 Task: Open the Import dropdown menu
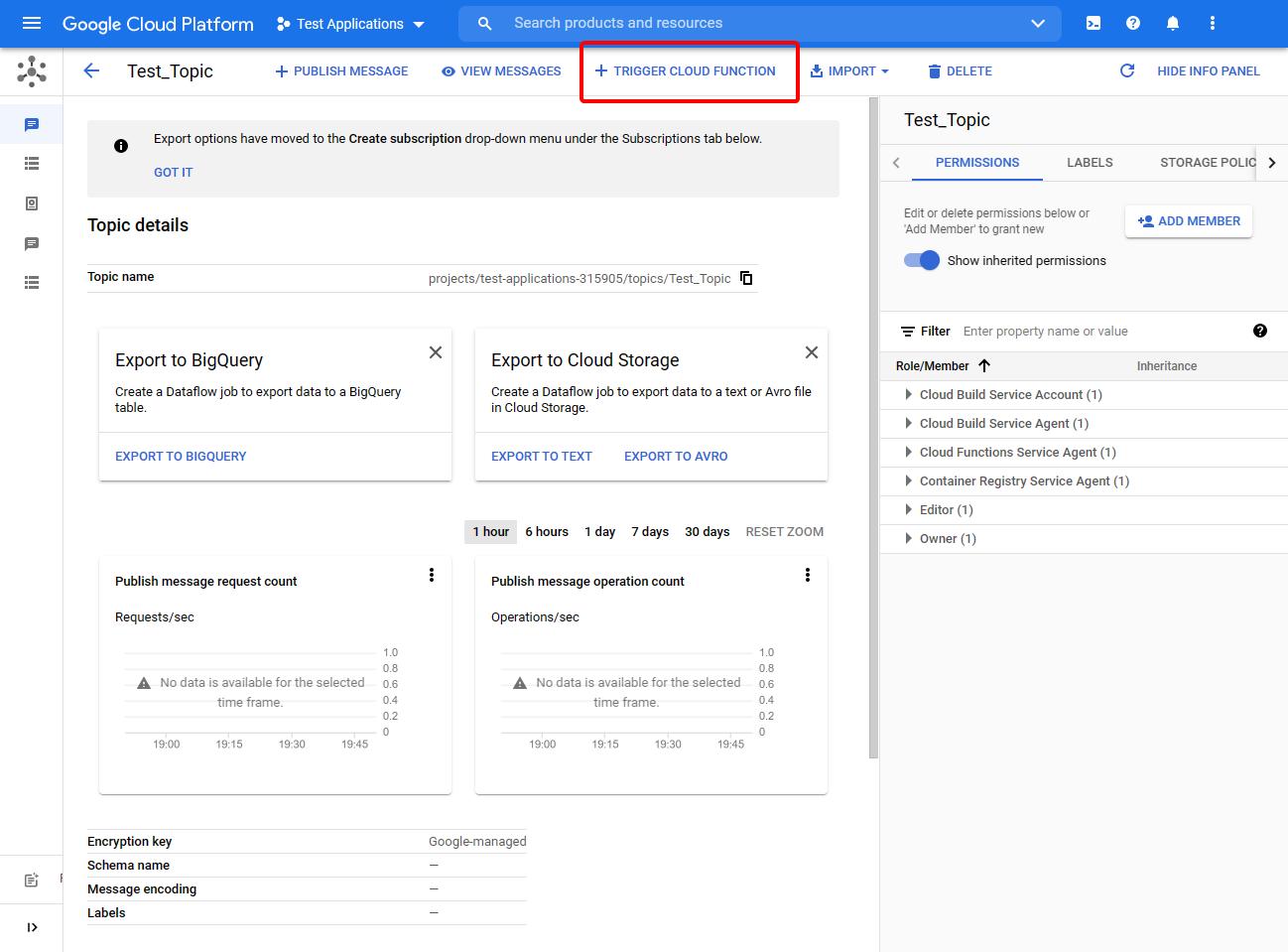850,70
